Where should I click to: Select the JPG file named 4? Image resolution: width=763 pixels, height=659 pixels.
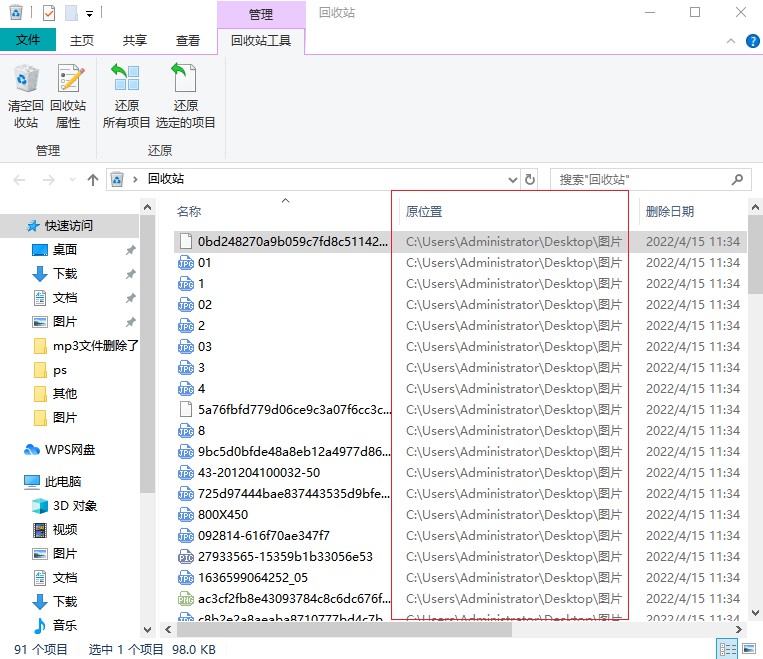(201, 389)
